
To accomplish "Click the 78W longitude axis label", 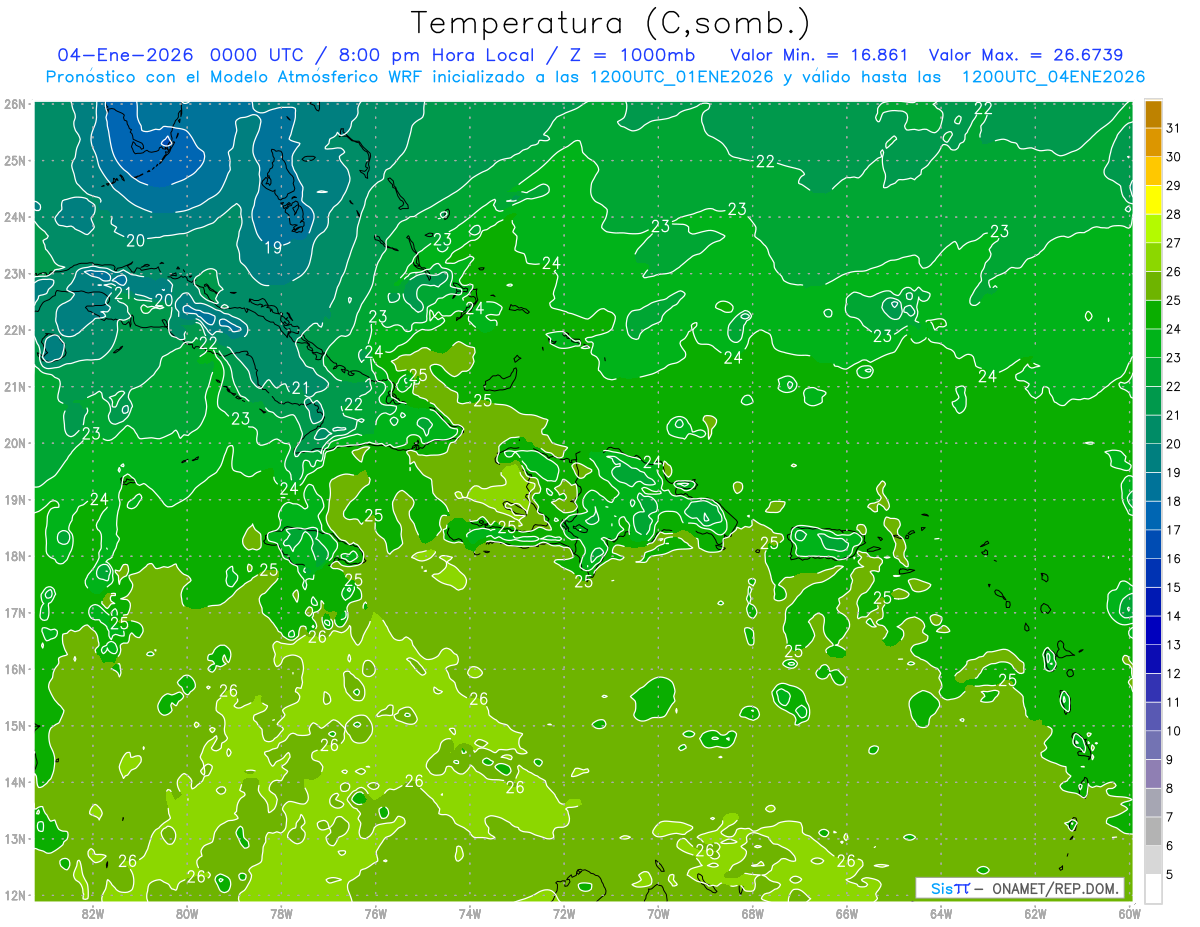I will [281, 912].
